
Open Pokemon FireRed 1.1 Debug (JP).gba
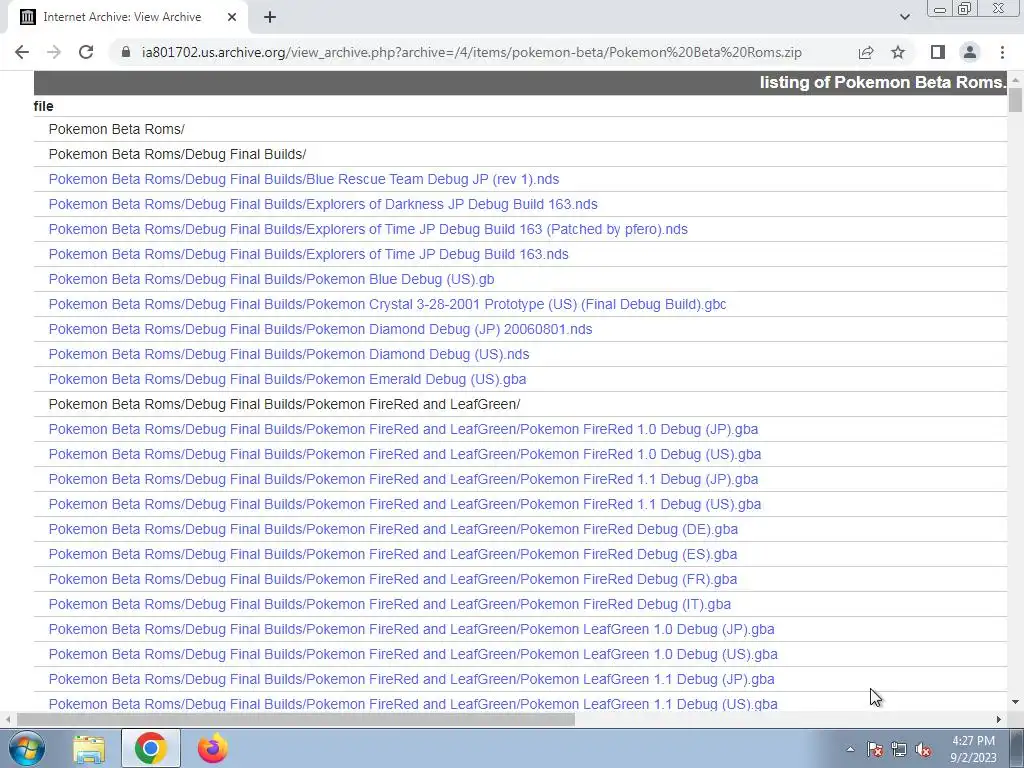(x=403, y=479)
